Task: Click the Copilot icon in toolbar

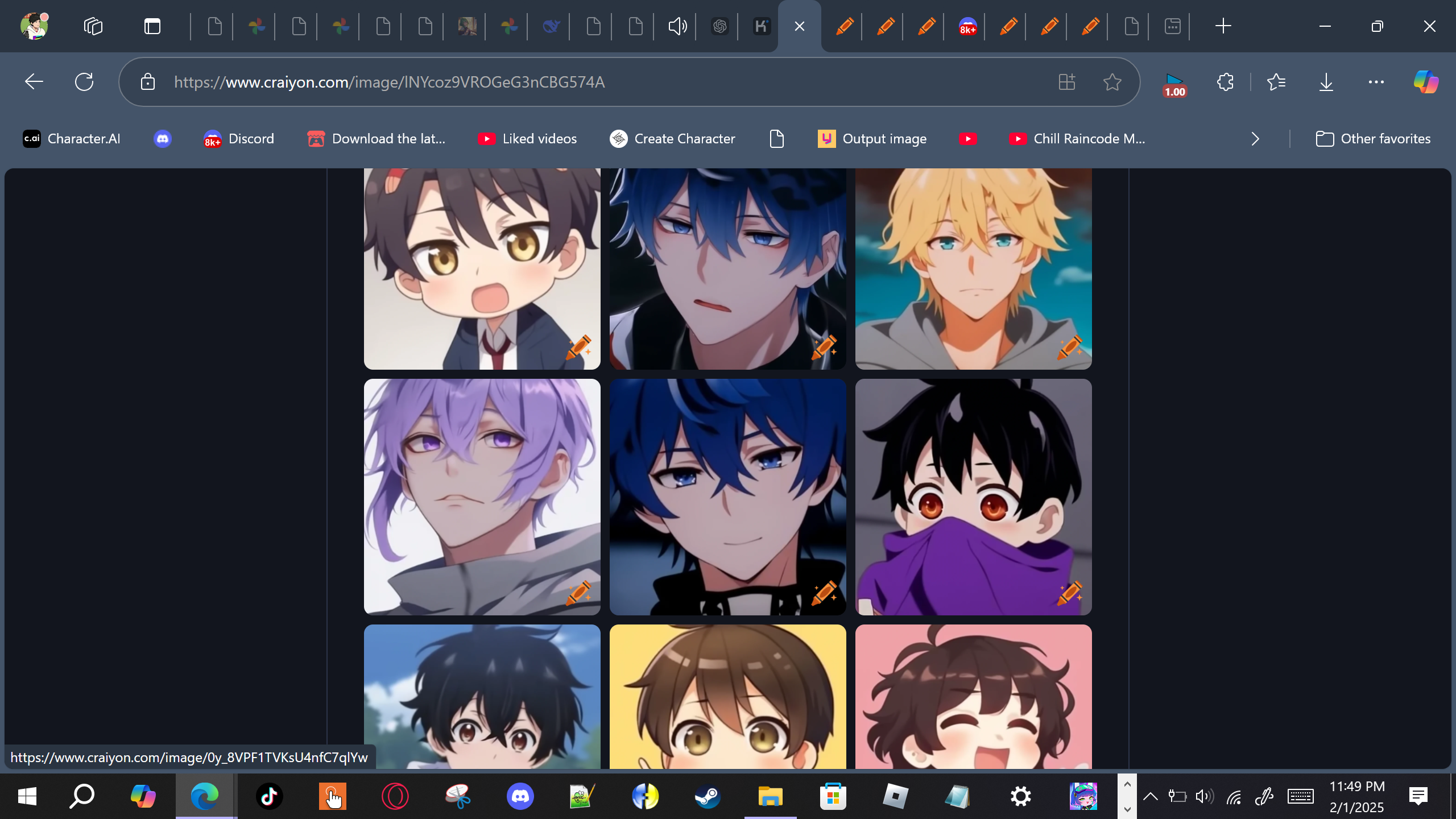Action: (x=1426, y=82)
